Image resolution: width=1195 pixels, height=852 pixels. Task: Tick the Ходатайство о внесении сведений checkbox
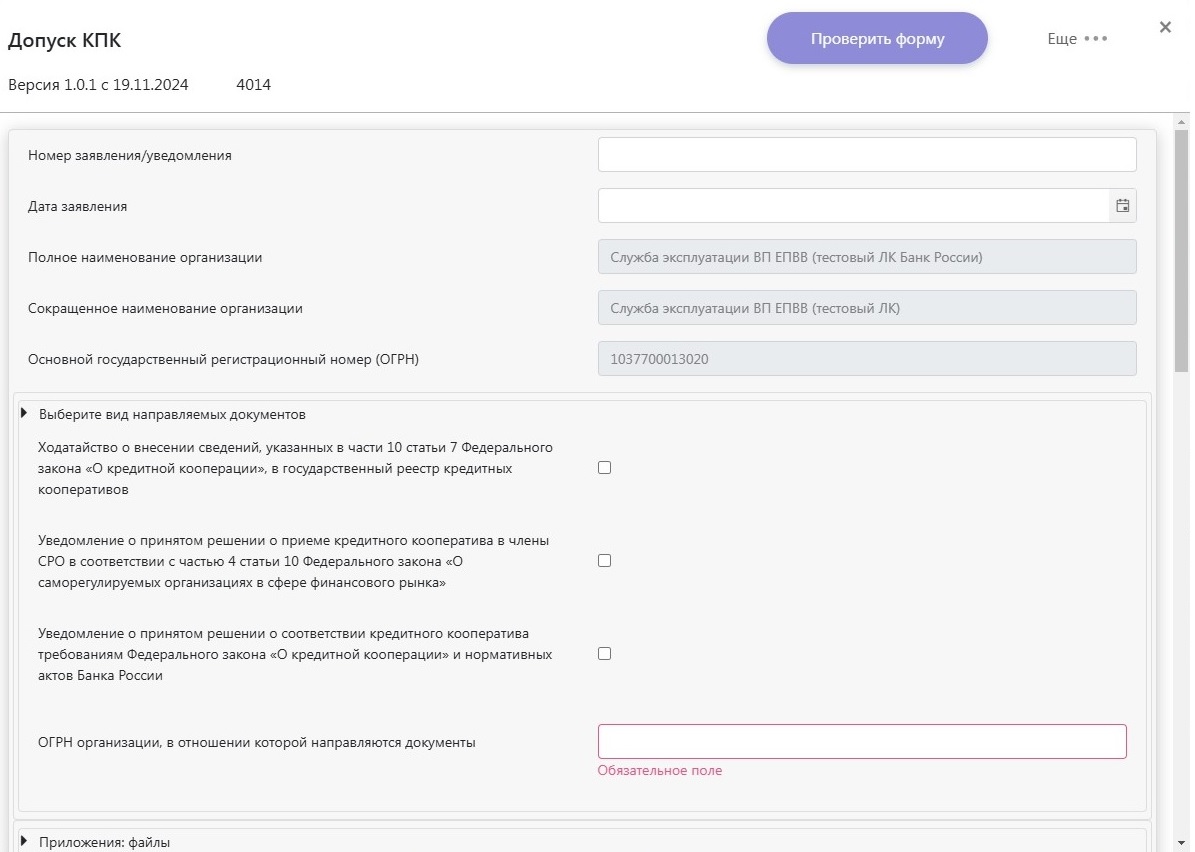pos(604,468)
